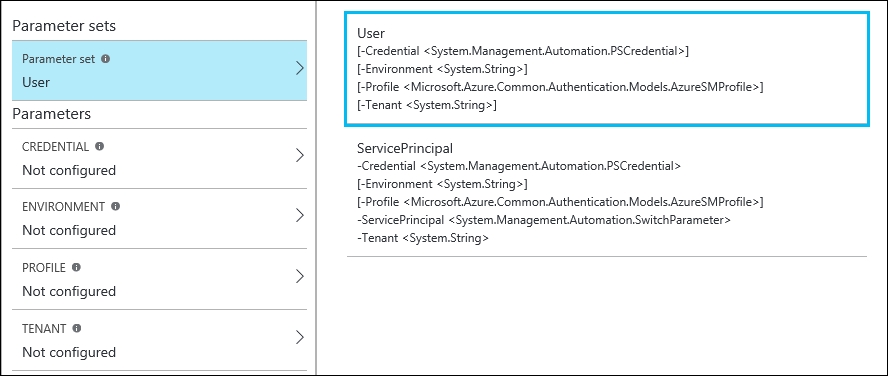Click the TENANT Not configured row
888x376 pixels.
pos(159,340)
